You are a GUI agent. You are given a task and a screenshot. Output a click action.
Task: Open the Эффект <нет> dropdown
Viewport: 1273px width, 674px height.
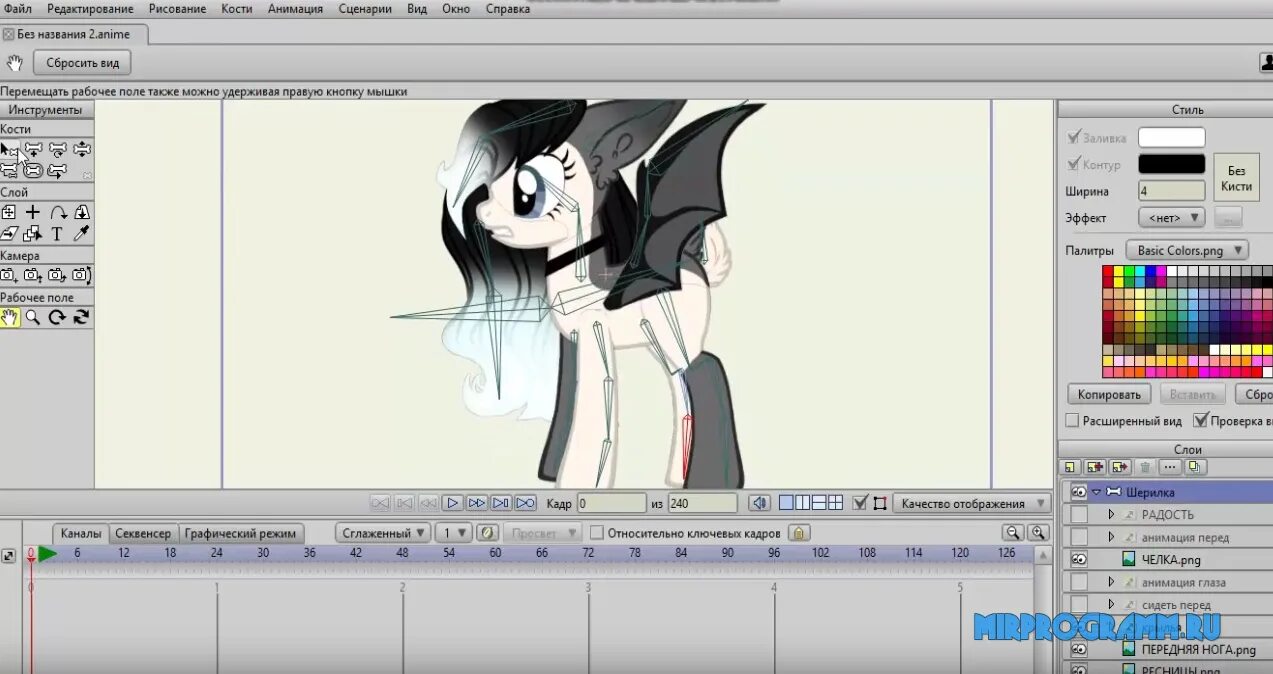point(1171,217)
